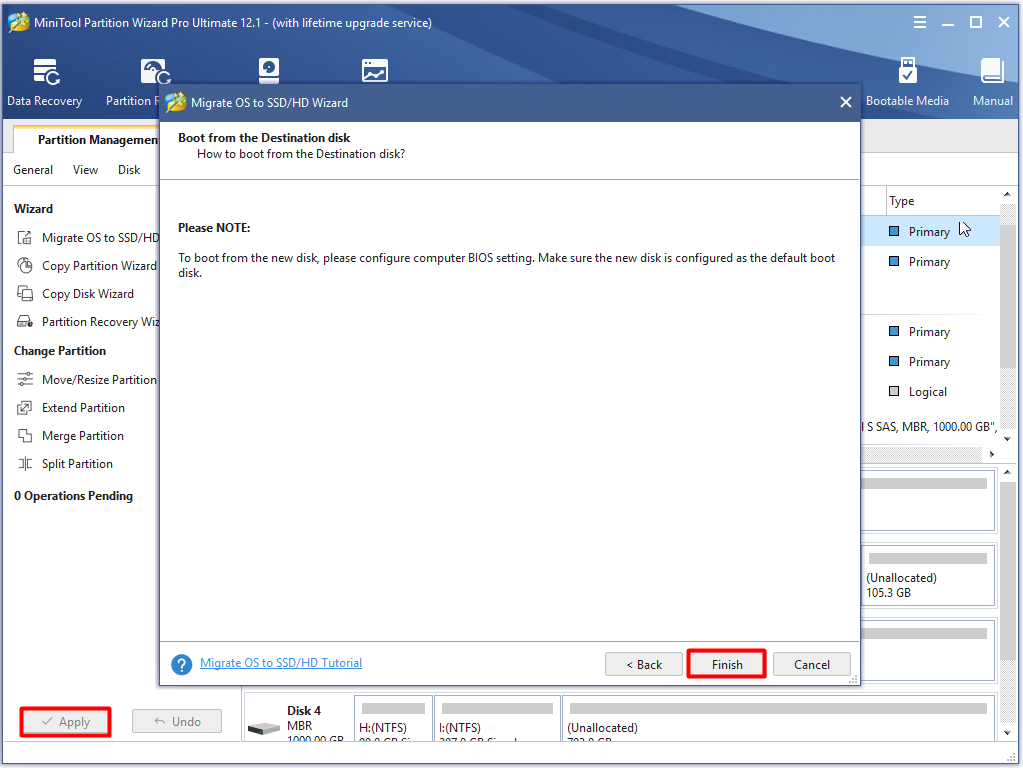
Task: Open the General menu
Action: coord(33,170)
